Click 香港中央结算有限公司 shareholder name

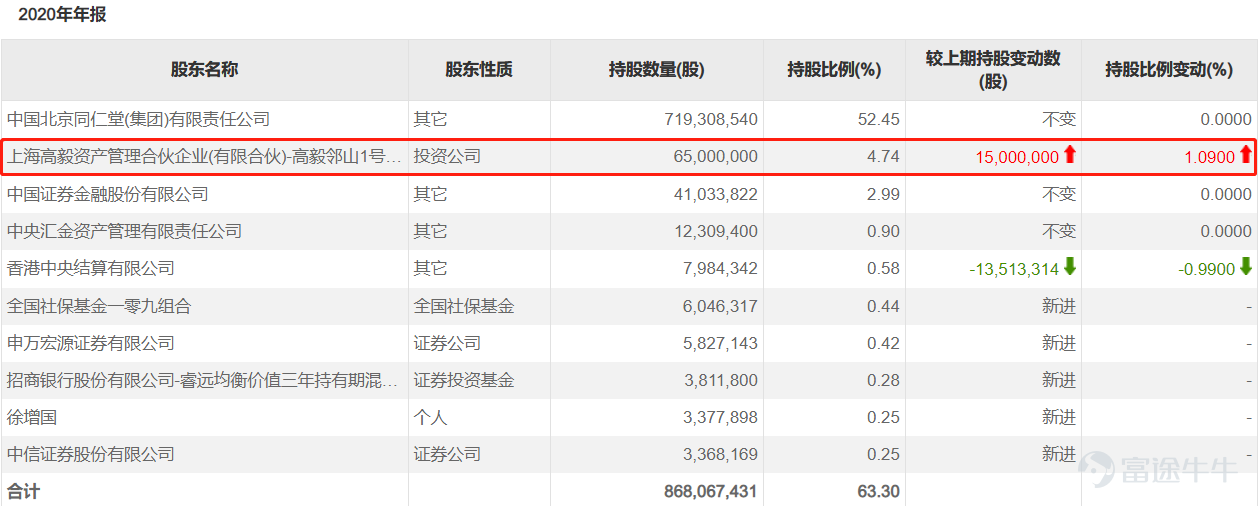pos(91,268)
